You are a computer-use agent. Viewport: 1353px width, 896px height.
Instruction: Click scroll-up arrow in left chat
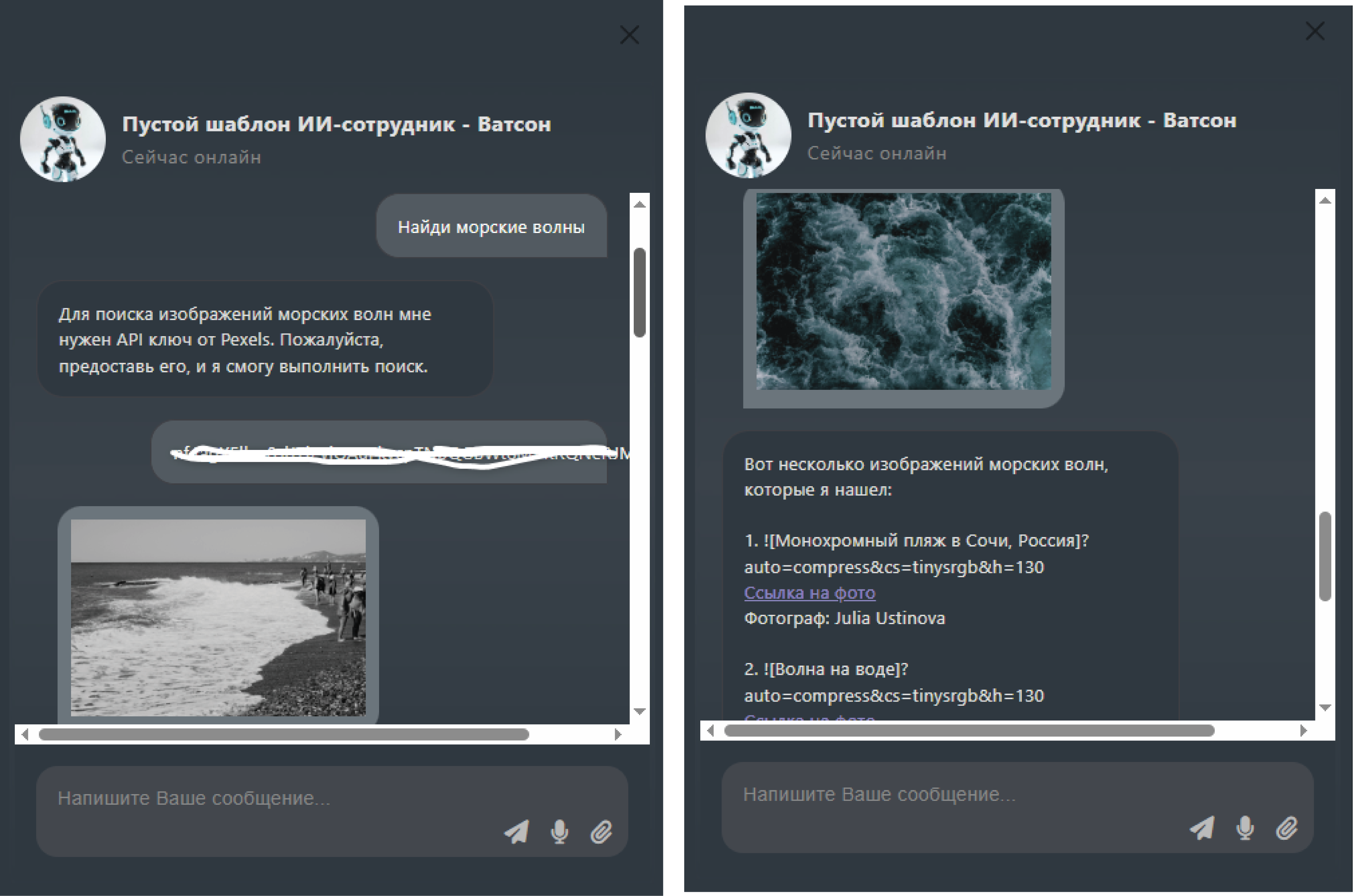tap(640, 204)
